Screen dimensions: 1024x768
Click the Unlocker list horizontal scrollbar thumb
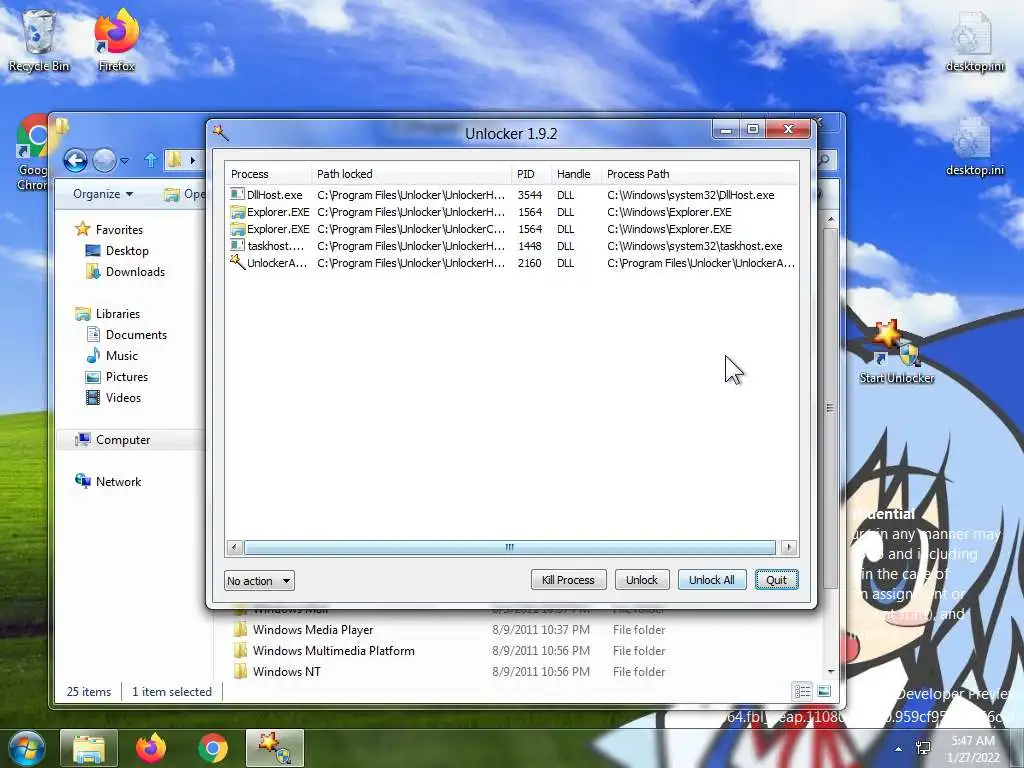click(509, 547)
